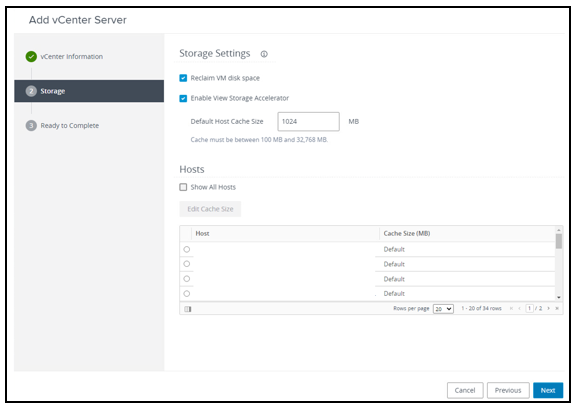Screen dimensions: 576x408
Task: Click the 'Rows per page' label
Action: click(x=411, y=308)
